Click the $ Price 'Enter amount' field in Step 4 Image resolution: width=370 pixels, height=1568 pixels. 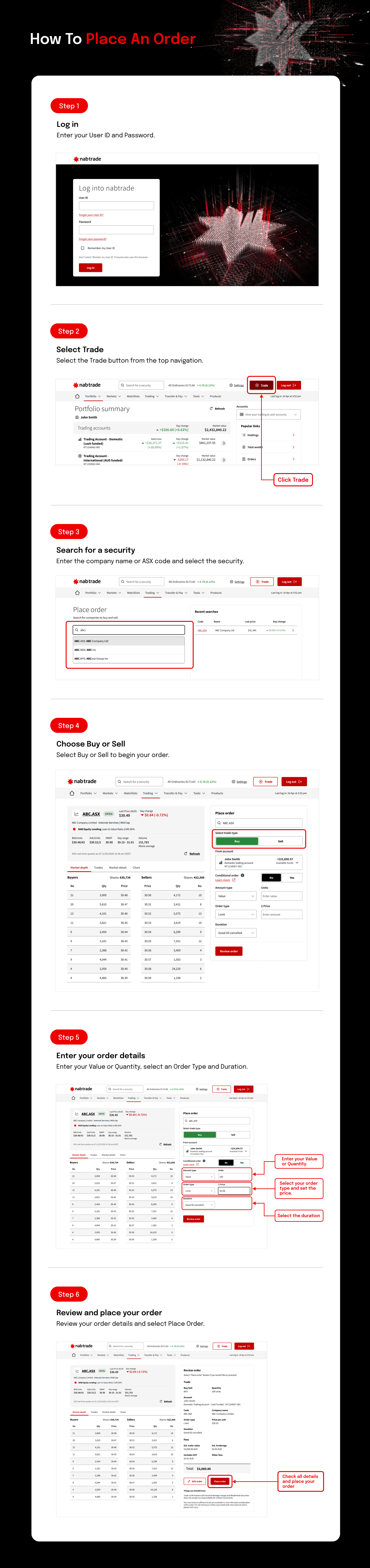point(282,914)
